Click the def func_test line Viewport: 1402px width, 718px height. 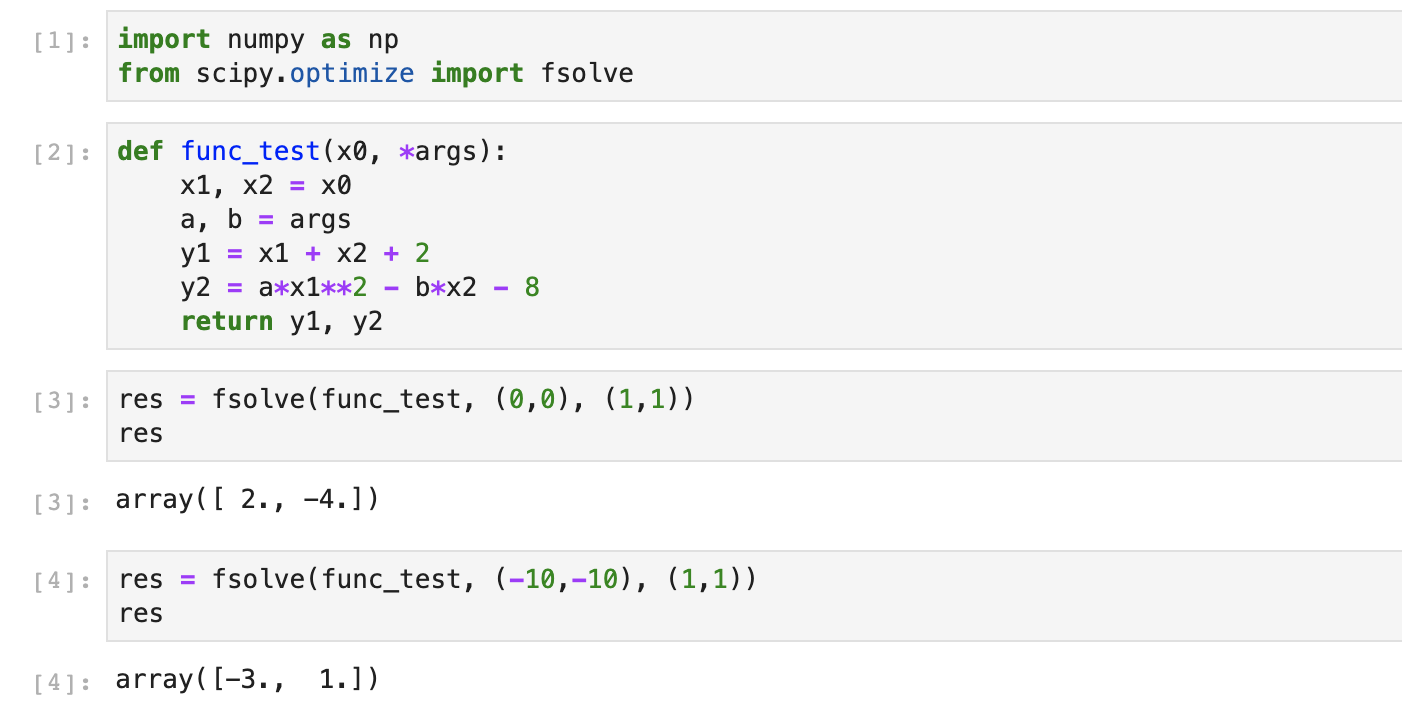click(313, 152)
